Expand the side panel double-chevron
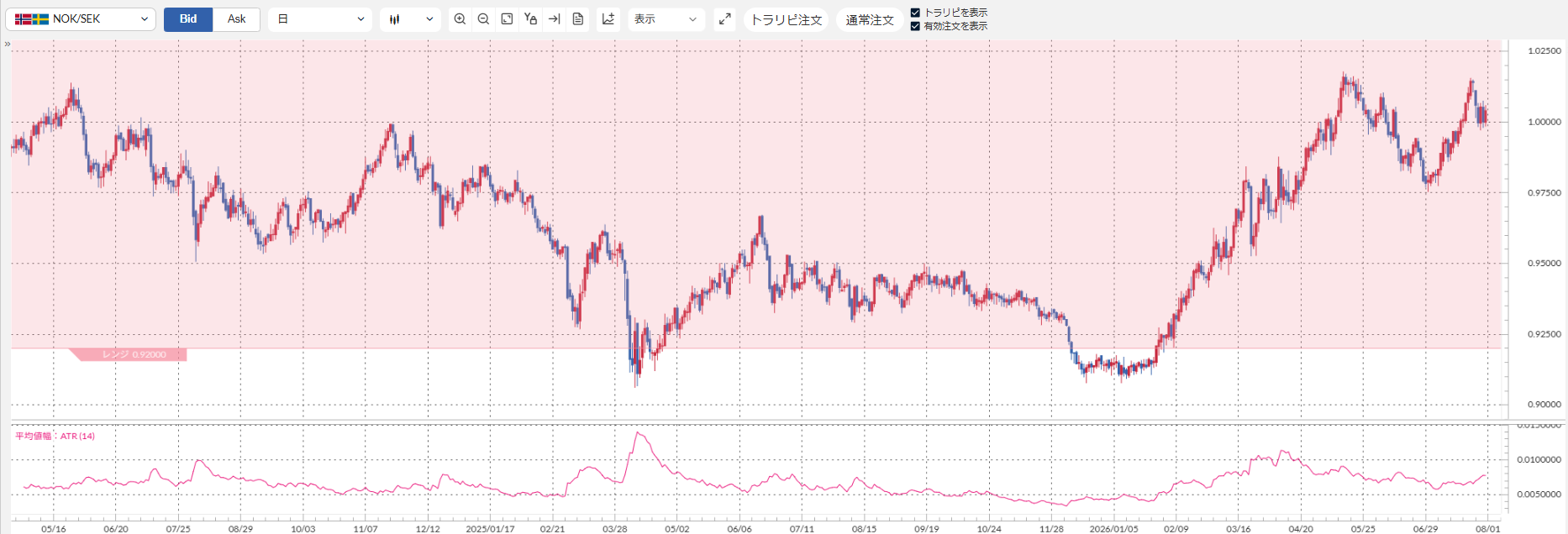Image resolution: width=1568 pixels, height=534 pixels. click(x=8, y=44)
